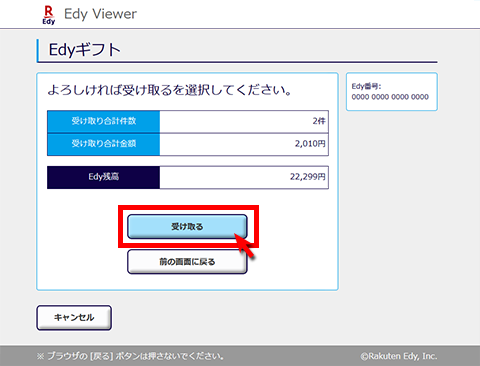The height and width of the screenshot is (366, 480).
Task: Select the 2,010円 amount value
Action: coord(310,144)
